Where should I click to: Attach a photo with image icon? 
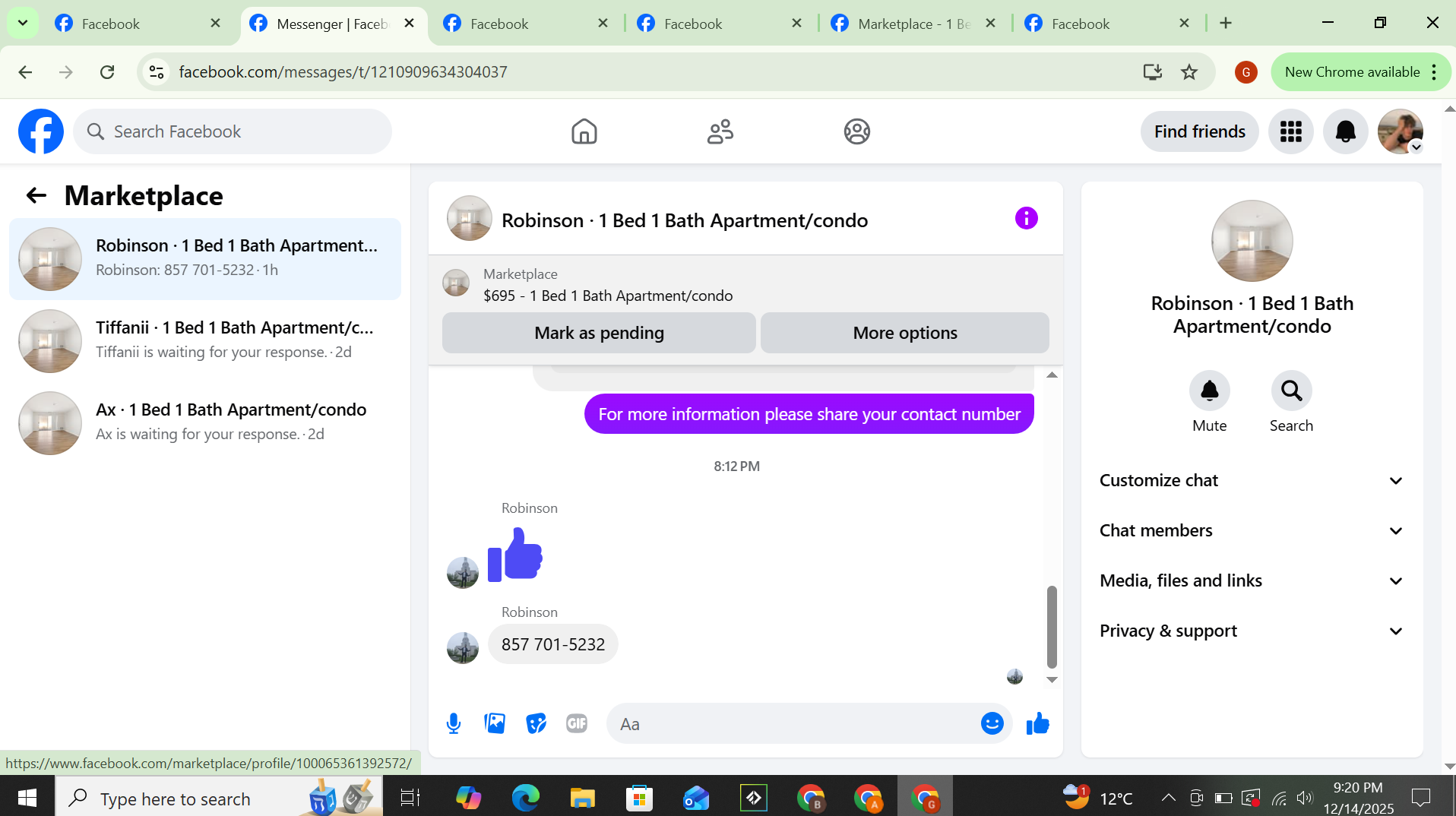[495, 724]
